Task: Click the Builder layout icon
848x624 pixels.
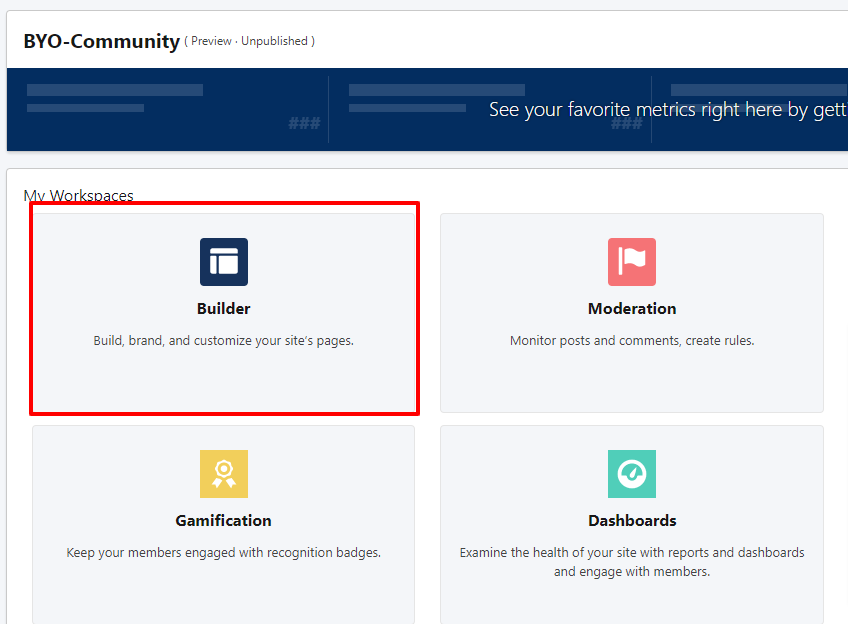Action: pyautogui.click(x=224, y=262)
